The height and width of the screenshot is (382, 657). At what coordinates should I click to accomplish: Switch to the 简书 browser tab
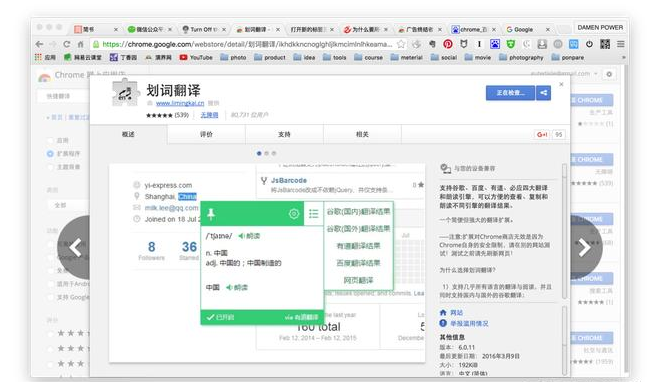(x=96, y=29)
